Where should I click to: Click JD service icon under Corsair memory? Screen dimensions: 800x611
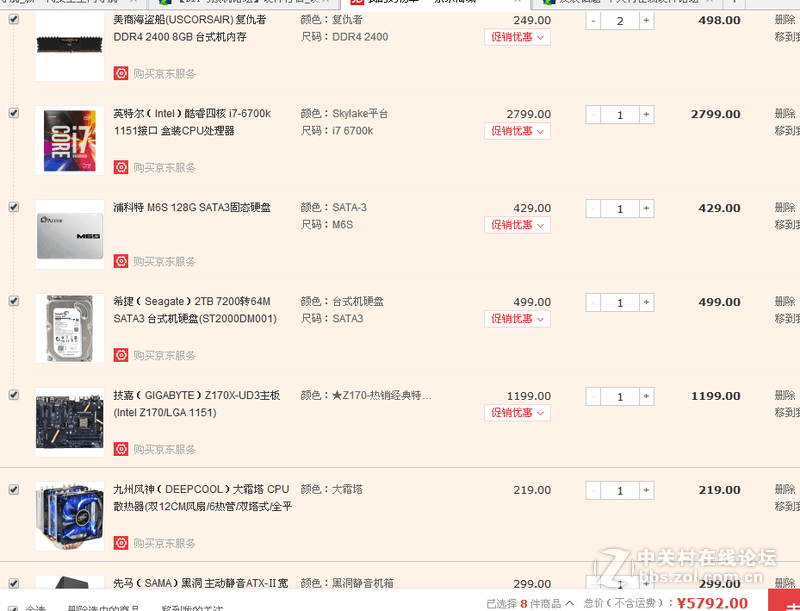tap(121, 73)
